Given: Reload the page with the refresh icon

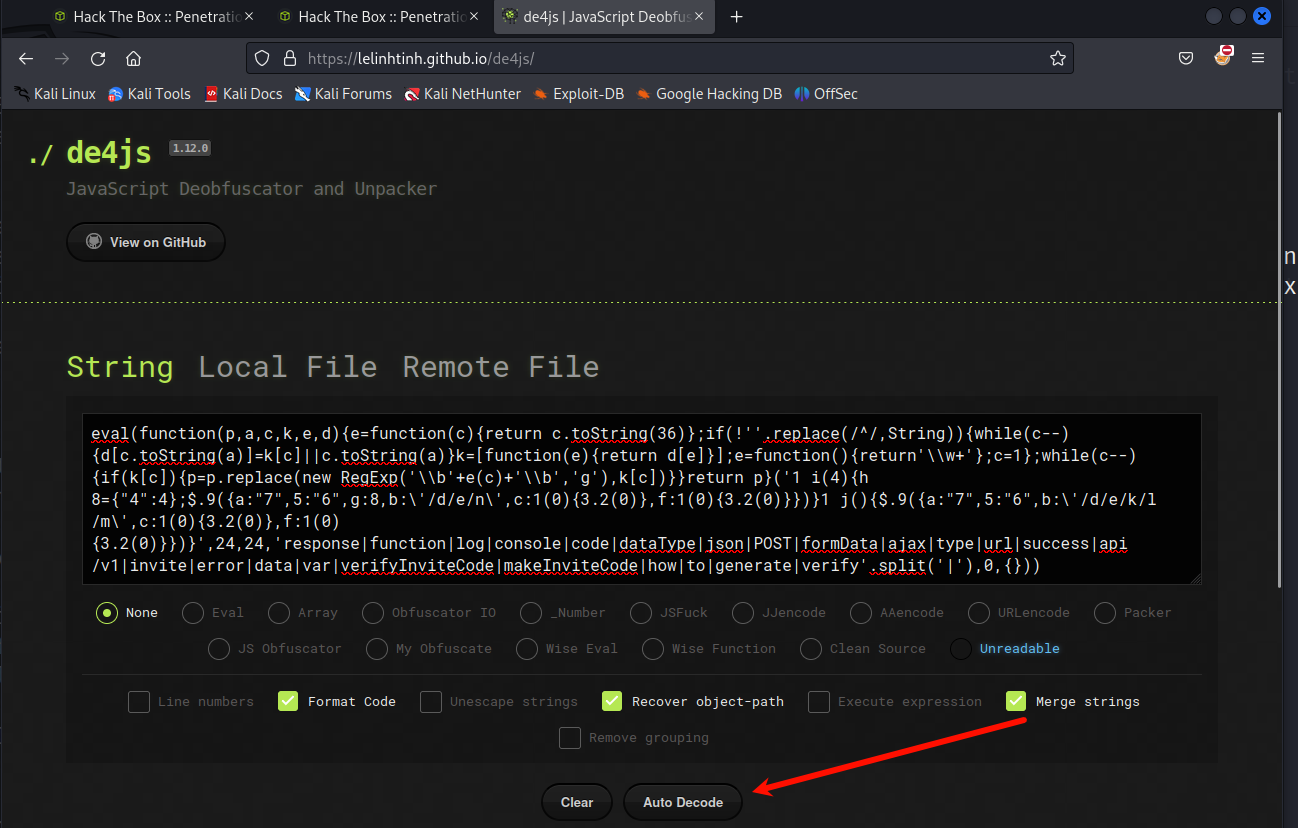Looking at the screenshot, I should coord(98,58).
